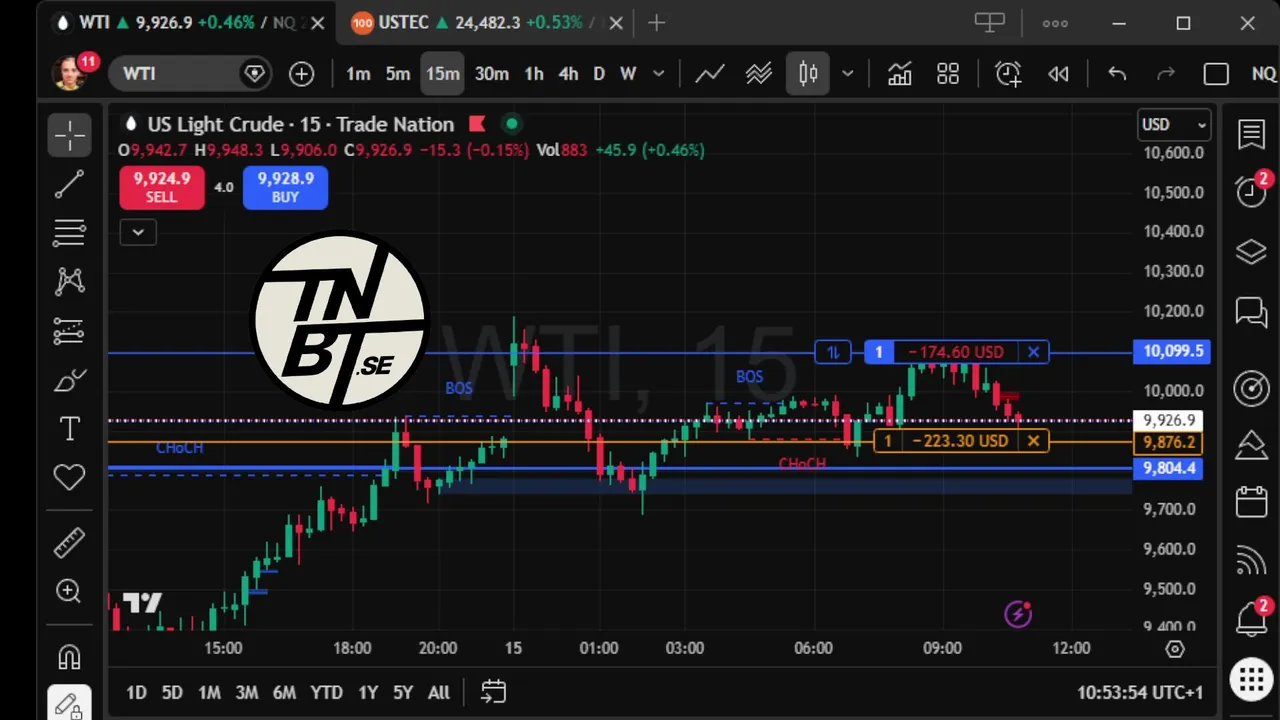Click the 9,924.9 SELL button
Image resolution: width=1280 pixels, height=720 pixels.
point(162,187)
